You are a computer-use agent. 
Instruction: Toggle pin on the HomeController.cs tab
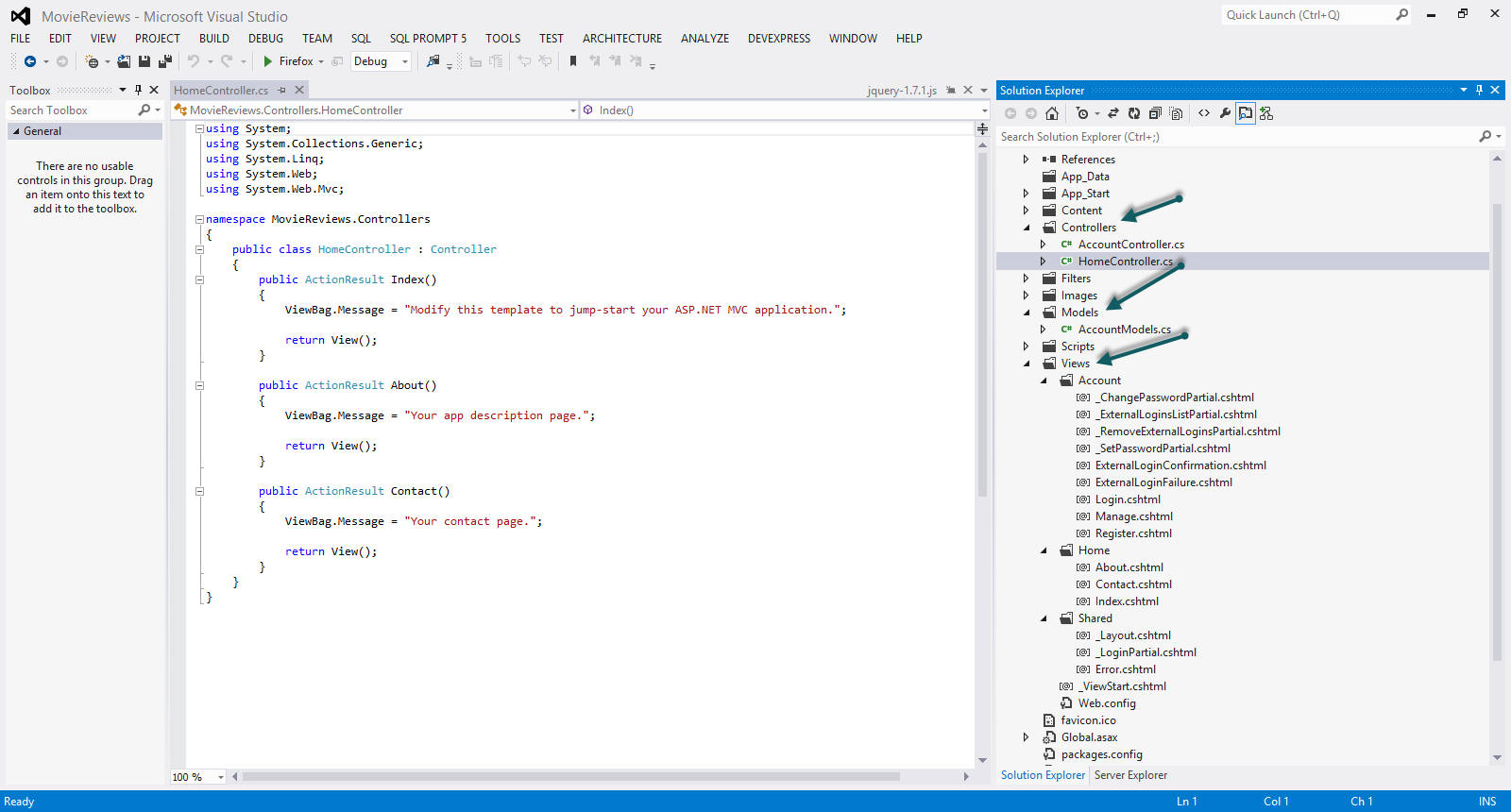281,91
